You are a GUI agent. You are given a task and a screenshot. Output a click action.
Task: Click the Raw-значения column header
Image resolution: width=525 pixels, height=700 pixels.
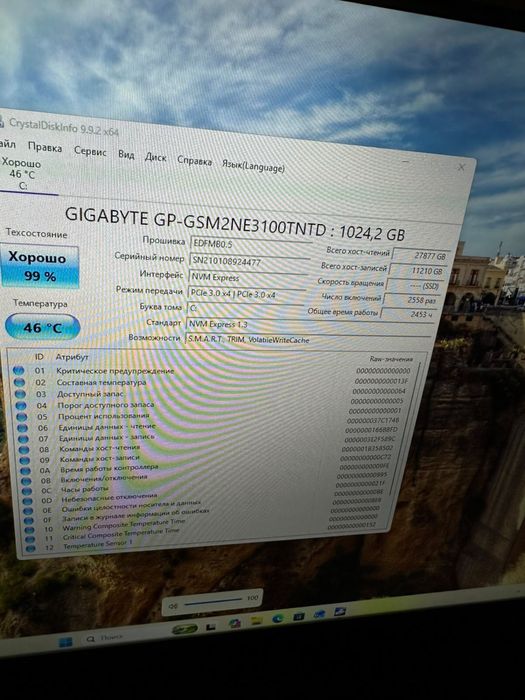[391, 359]
